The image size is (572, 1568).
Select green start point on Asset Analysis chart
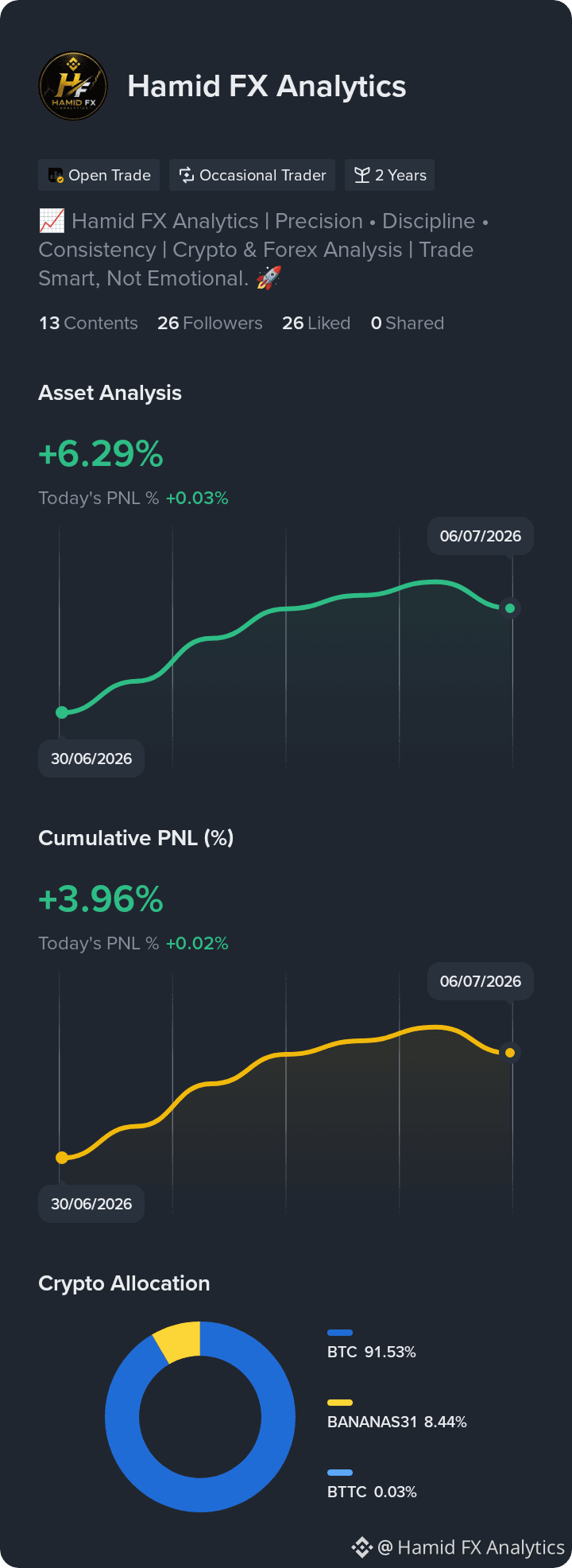(62, 712)
